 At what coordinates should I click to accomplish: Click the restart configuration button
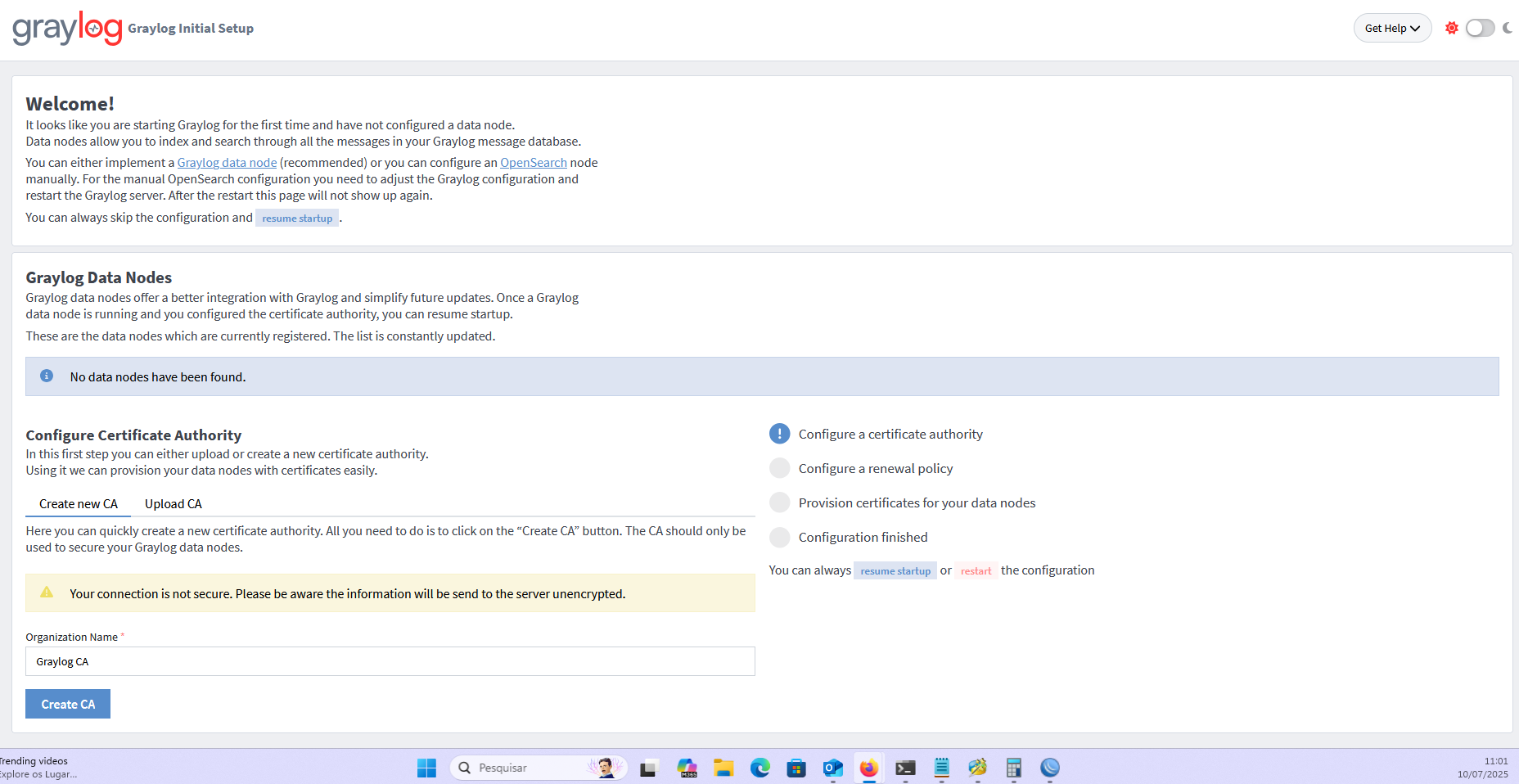[x=976, y=571]
